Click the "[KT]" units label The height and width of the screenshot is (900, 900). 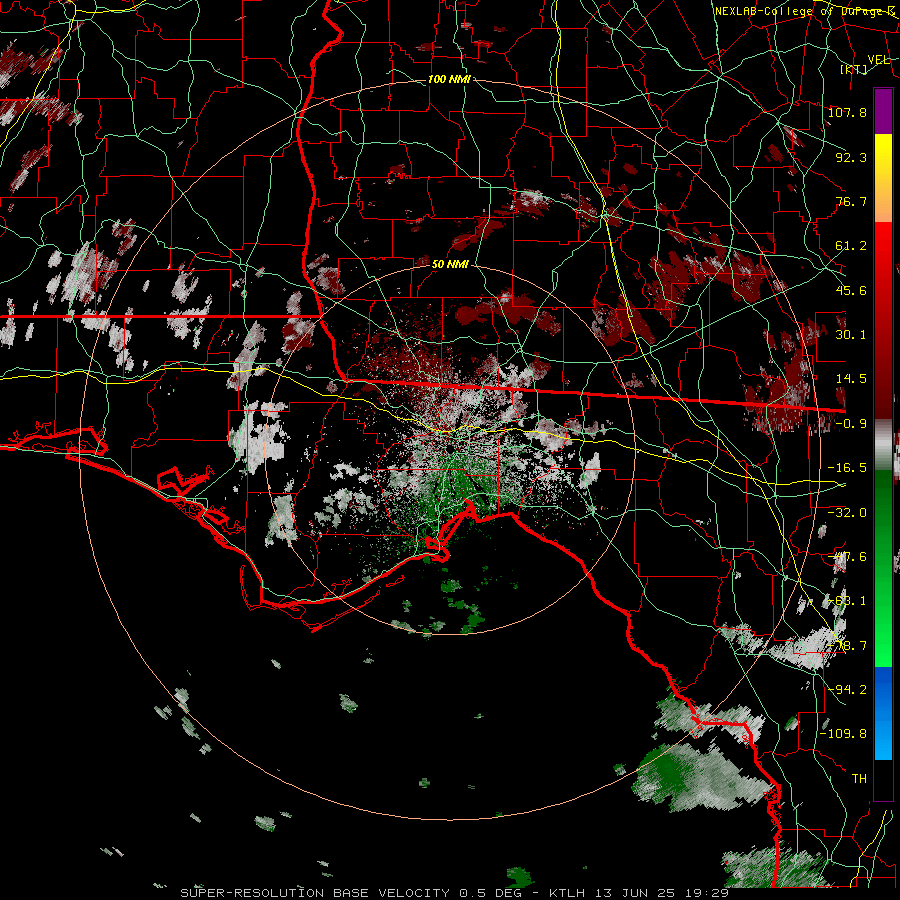tap(854, 69)
